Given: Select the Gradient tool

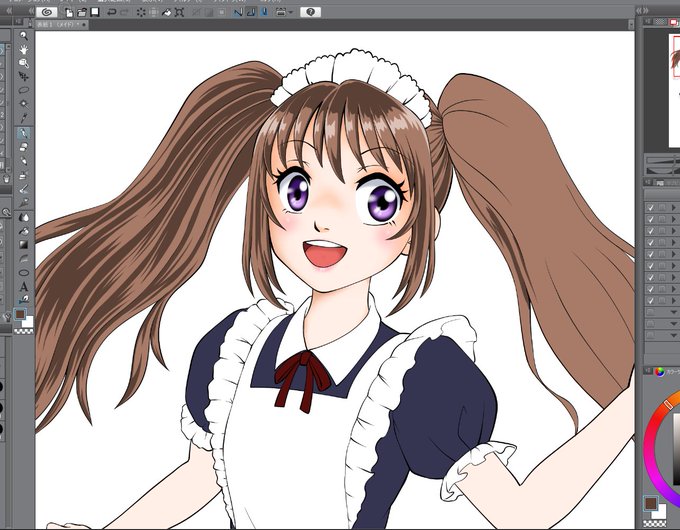Looking at the screenshot, I should (23, 245).
